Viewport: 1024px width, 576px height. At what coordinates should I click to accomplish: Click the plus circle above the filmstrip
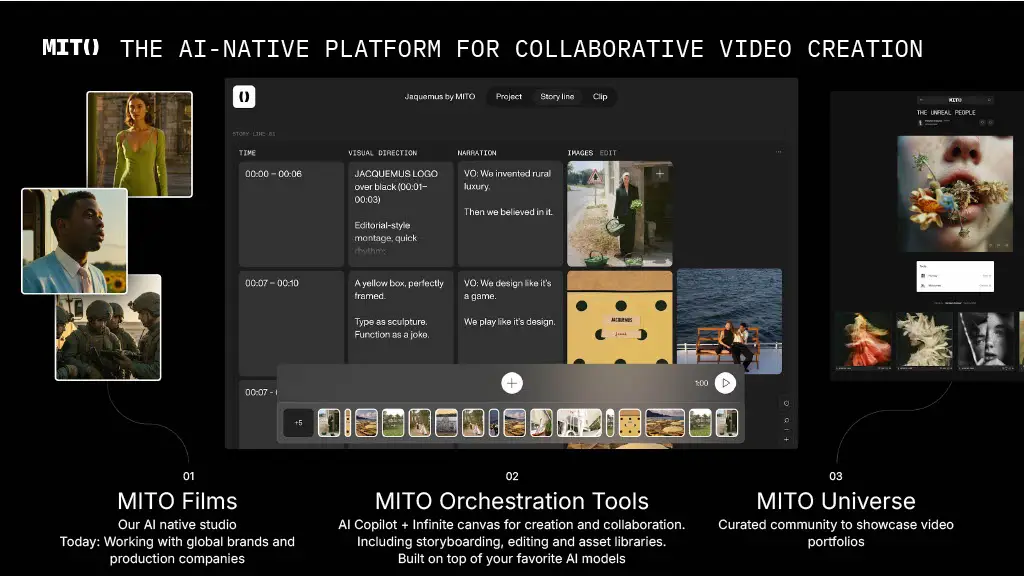pos(512,383)
